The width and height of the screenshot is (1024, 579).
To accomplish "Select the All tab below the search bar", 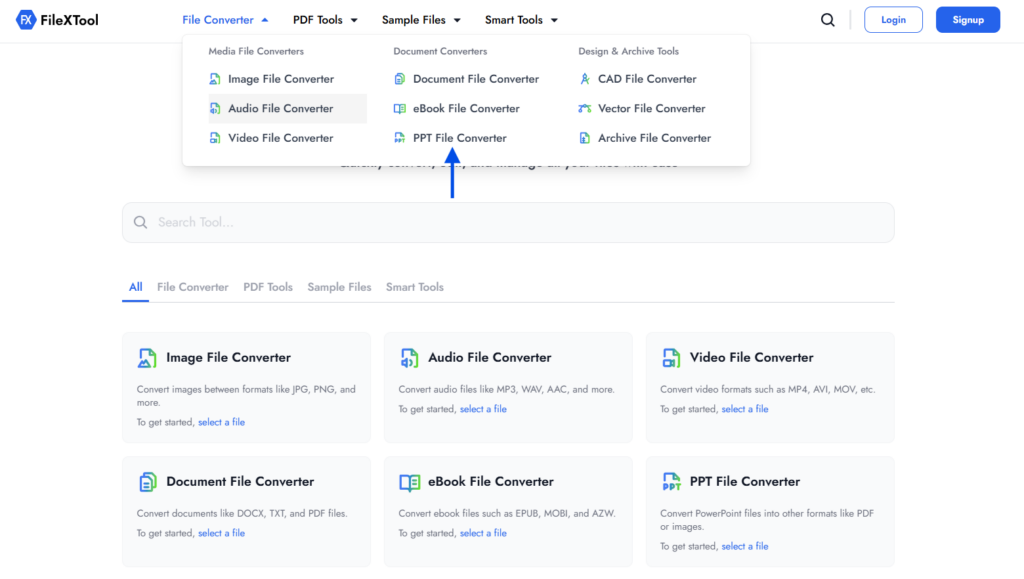I will point(135,286).
